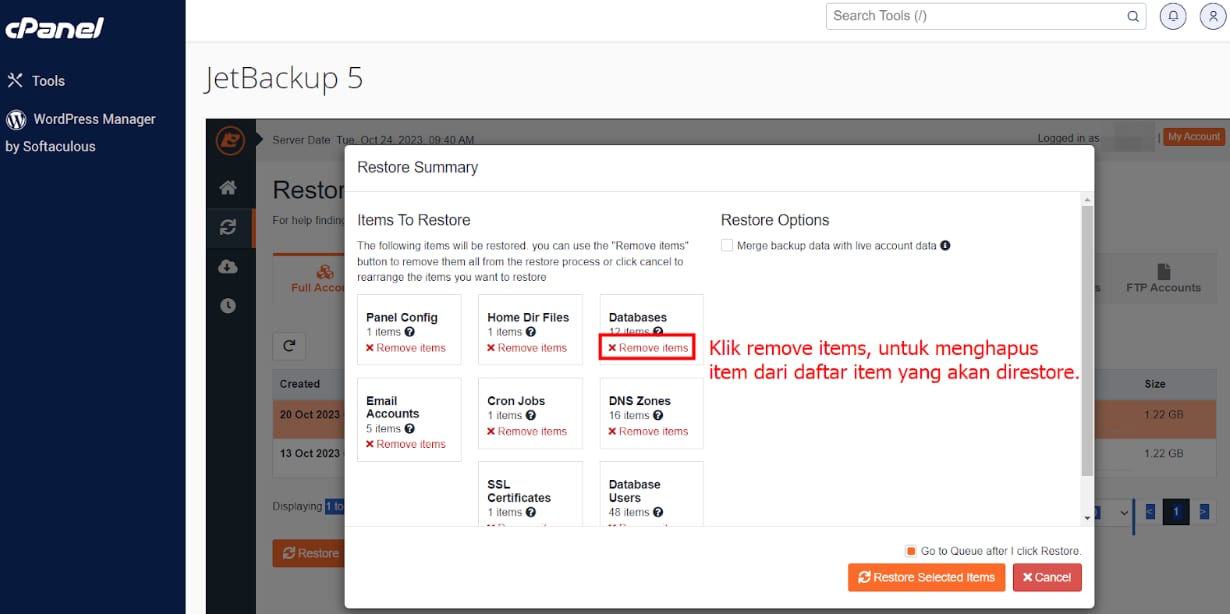Open the JetBackup restore arrows icon

(x=229, y=227)
